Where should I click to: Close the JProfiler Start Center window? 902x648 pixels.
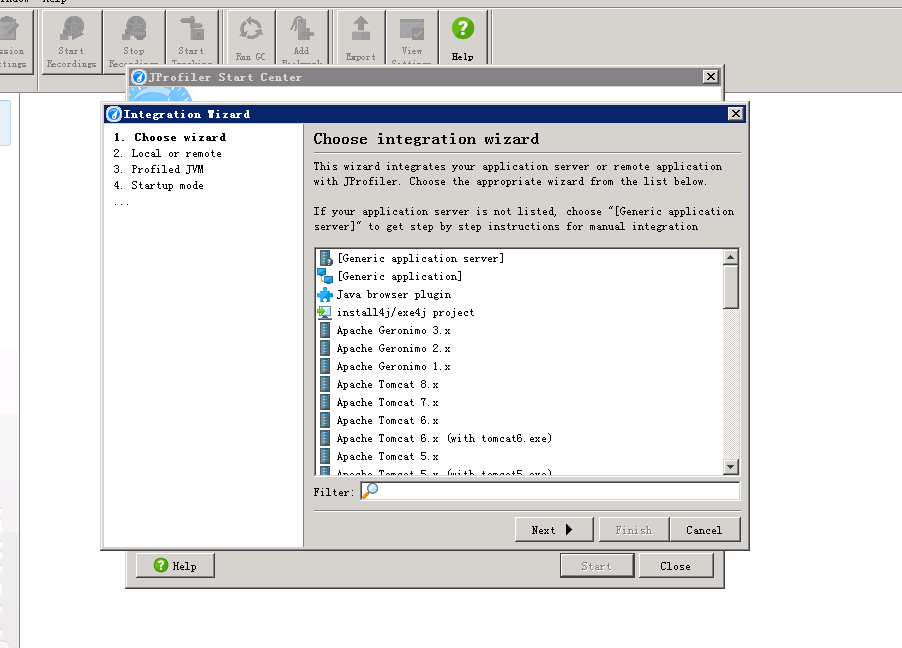click(x=710, y=77)
